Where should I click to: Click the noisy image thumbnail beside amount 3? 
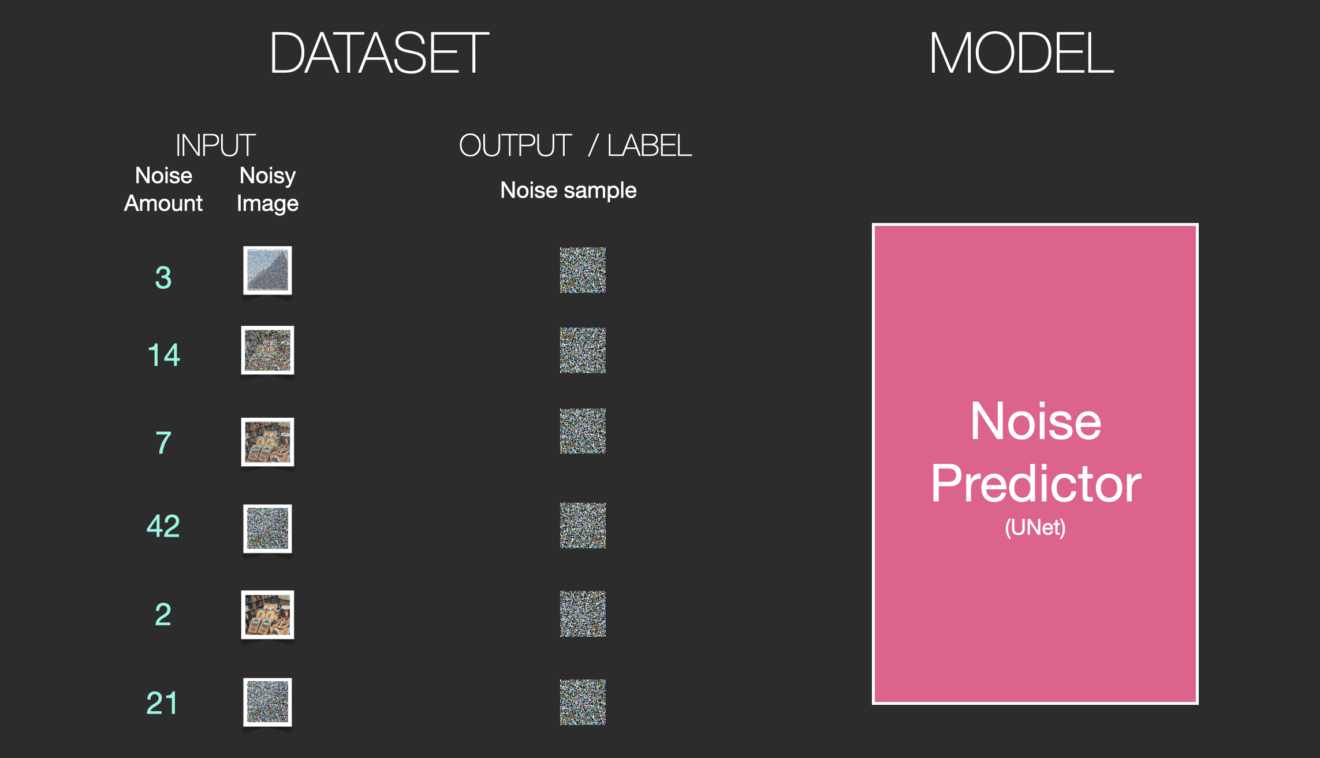click(x=267, y=270)
